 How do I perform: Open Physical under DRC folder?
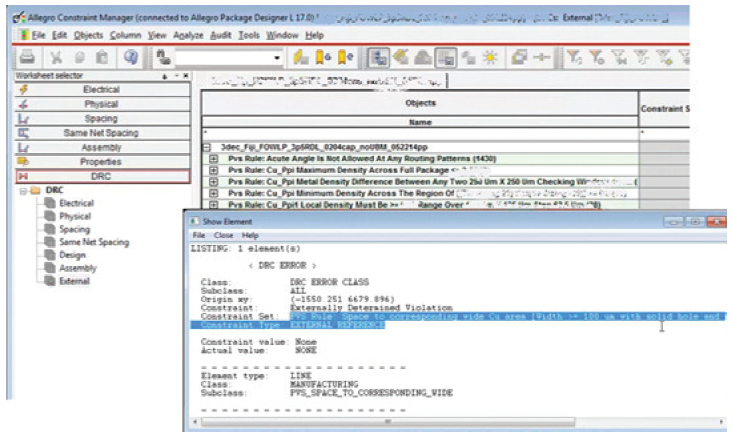click(75, 216)
